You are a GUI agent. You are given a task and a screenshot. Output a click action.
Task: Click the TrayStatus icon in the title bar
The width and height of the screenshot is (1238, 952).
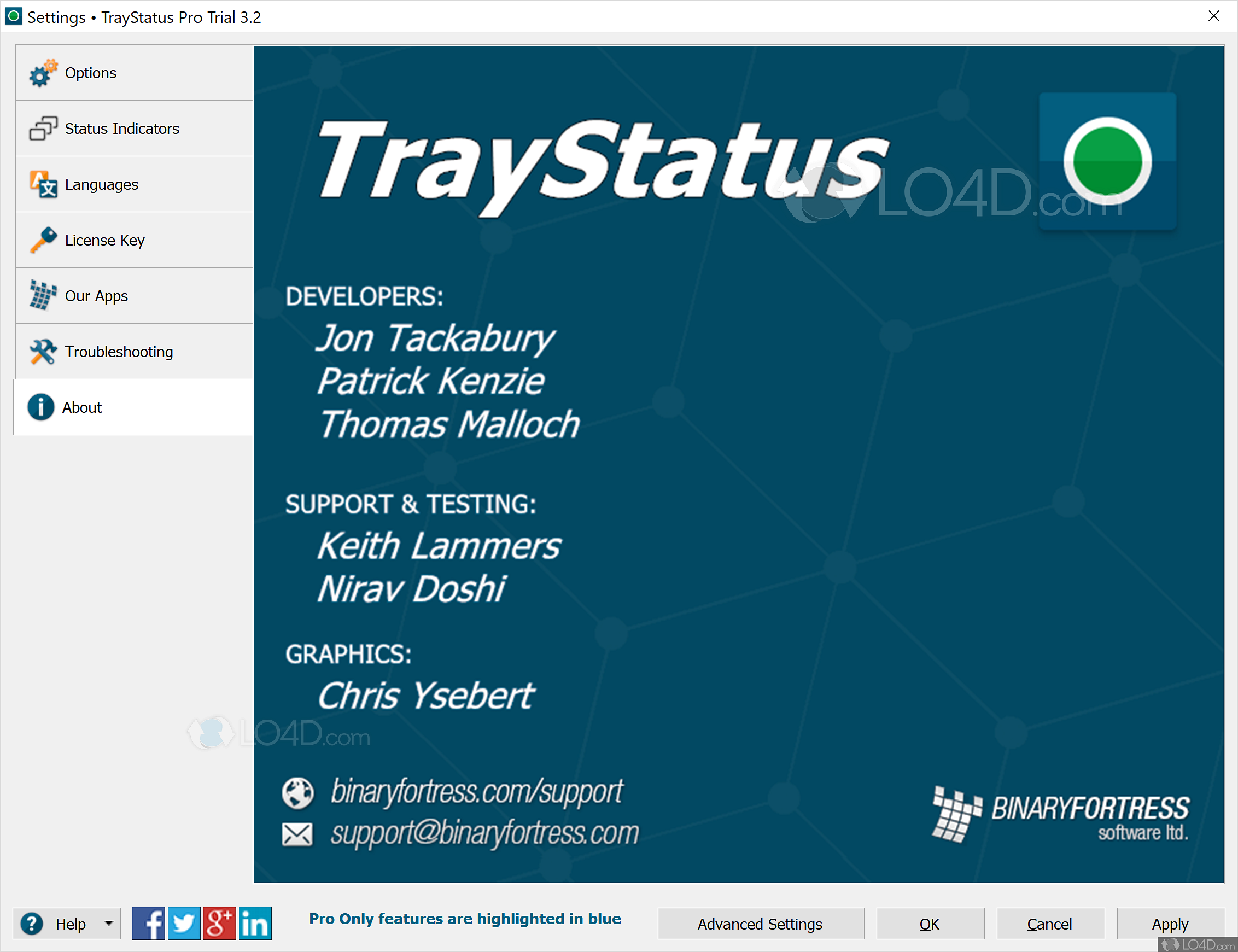tap(13, 16)
